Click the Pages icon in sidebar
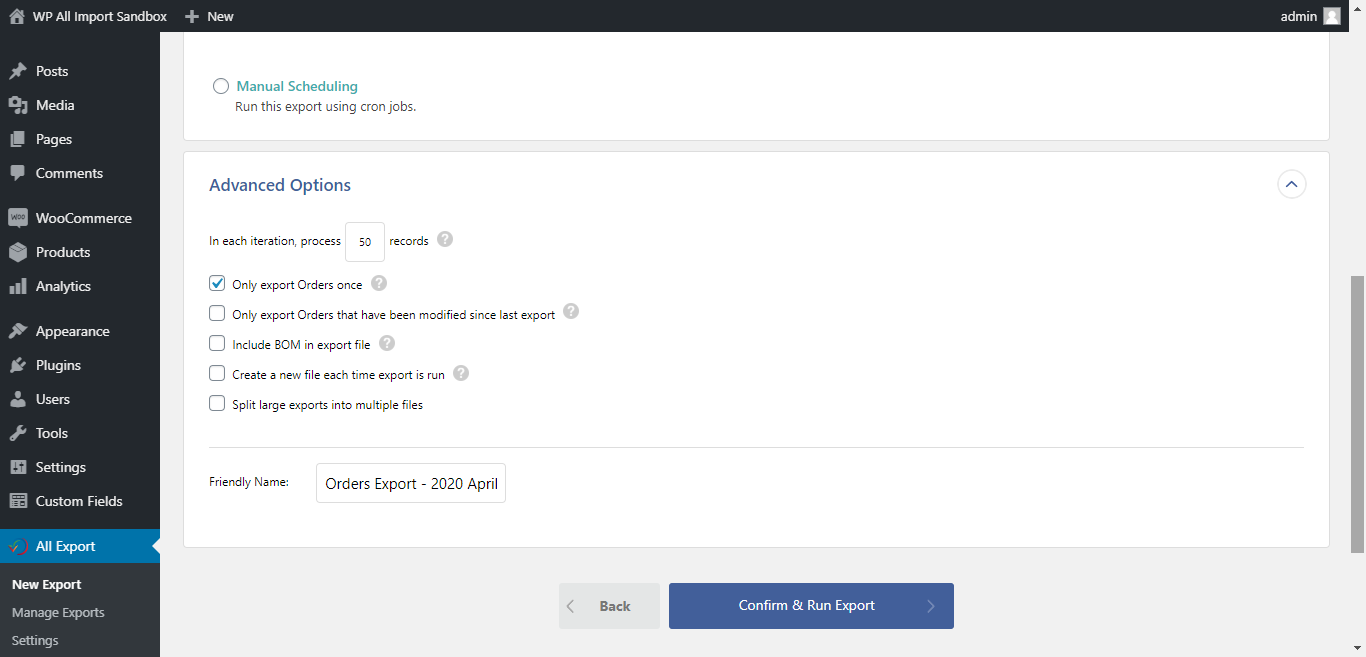This screenshot has width=1366, height=657. (x=18, y=139)
